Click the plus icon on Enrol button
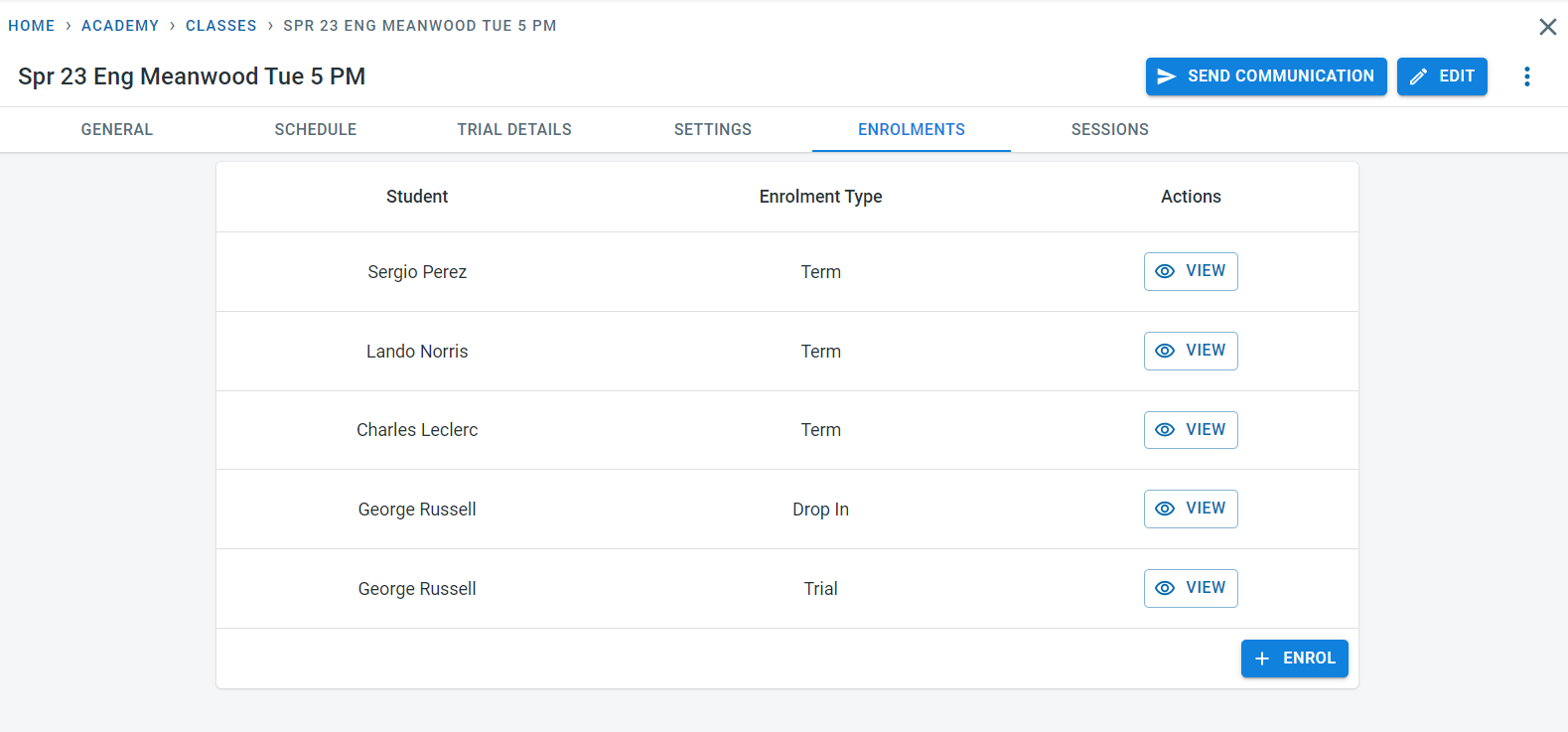 (1262, 659)
